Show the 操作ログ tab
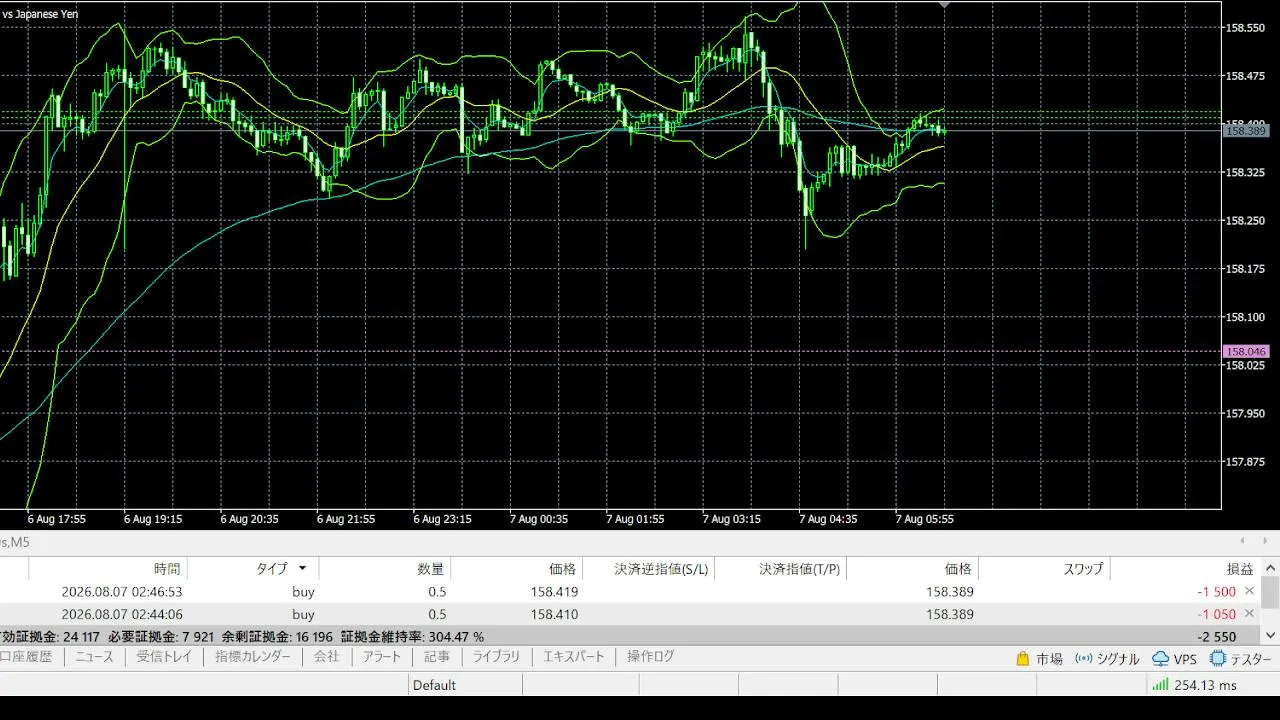The image size is (1280, 720). coord(651,657)
